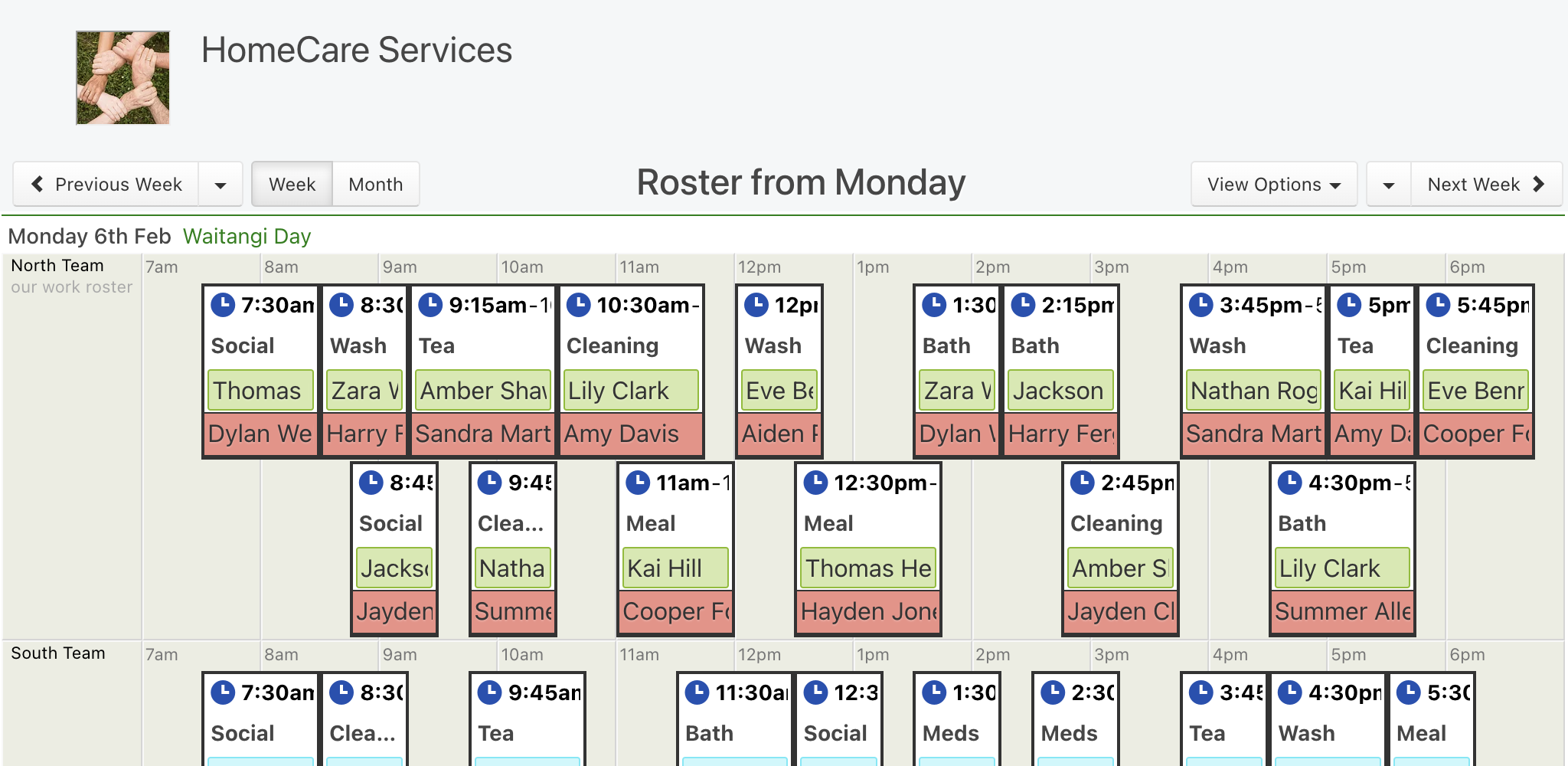The width and height of the screenshot is (1568, 766).
Task: Open the 9:15am Tea shift with Amber Shaw
Action: coord(484,371)
